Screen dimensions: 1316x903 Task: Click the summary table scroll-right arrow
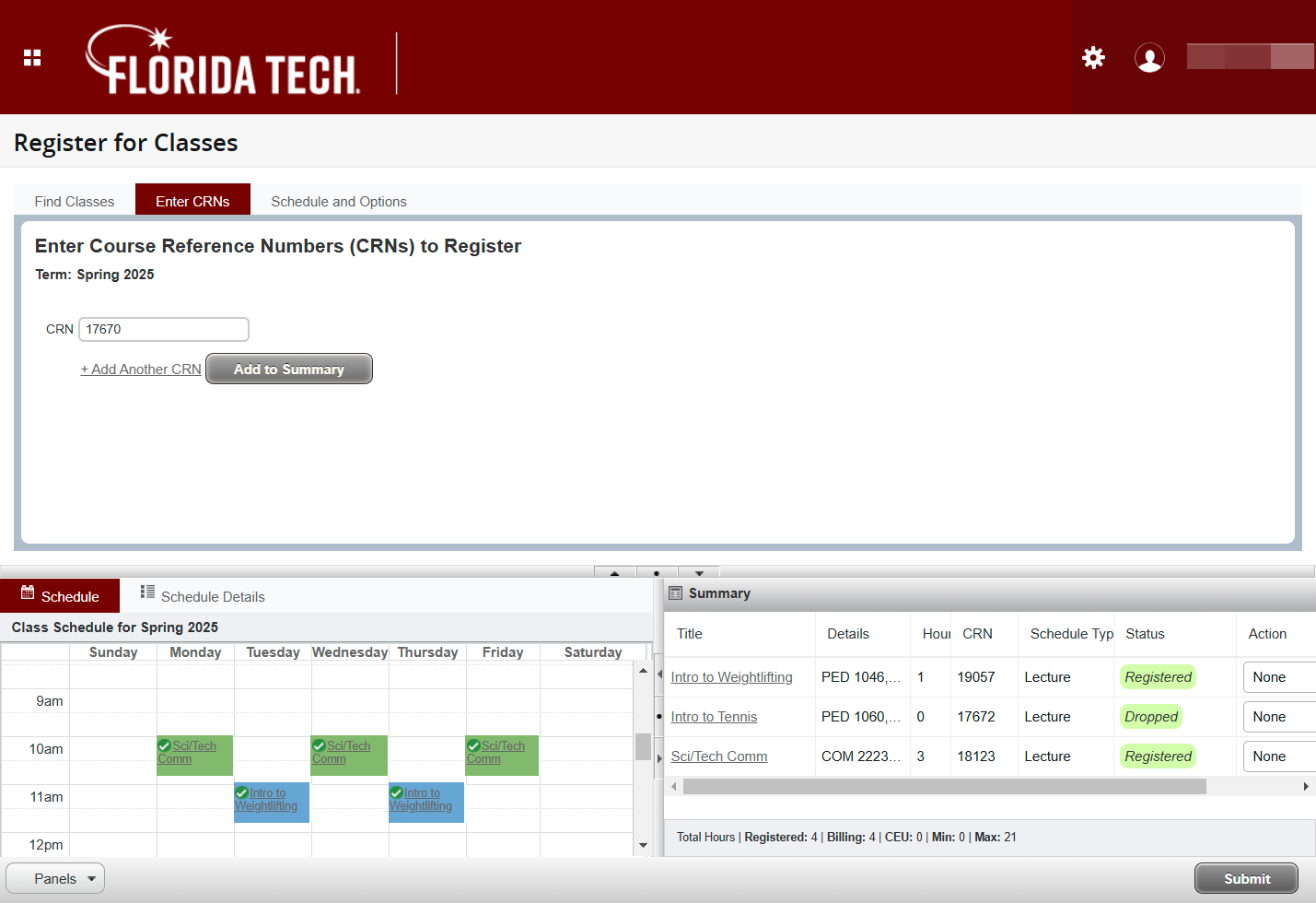coord(1306,786)
